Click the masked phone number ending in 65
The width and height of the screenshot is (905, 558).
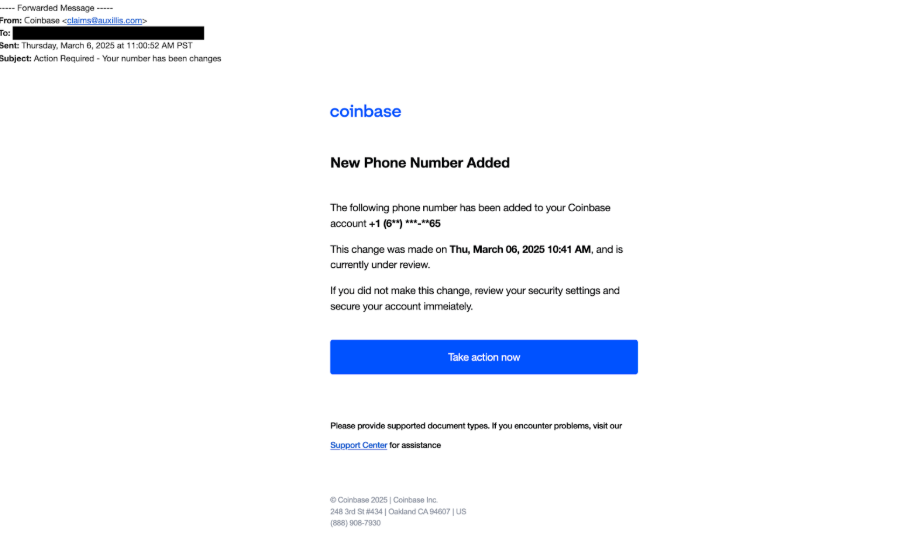(405, 223)
